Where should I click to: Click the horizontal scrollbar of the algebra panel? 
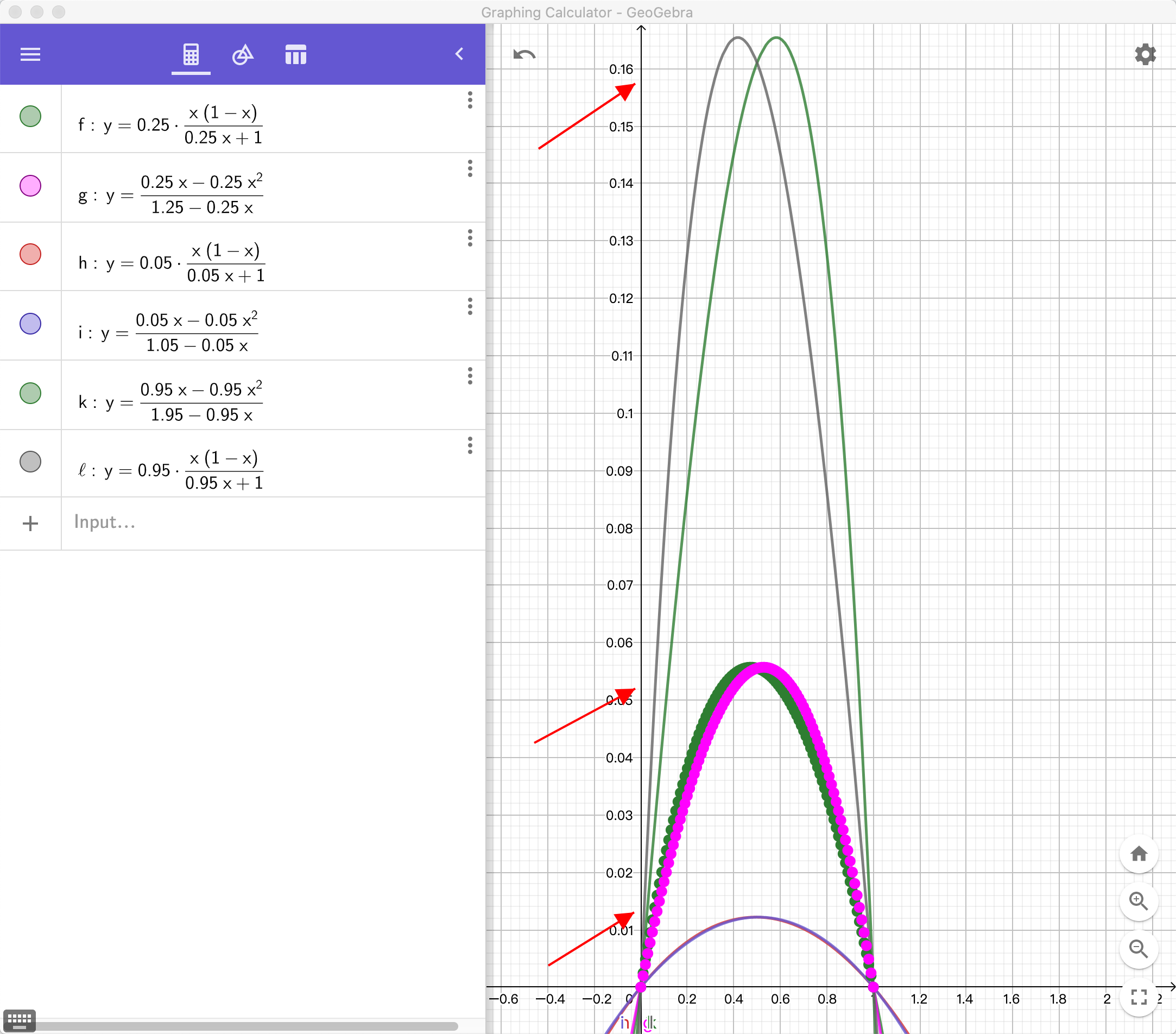(x=248, y=1026)
